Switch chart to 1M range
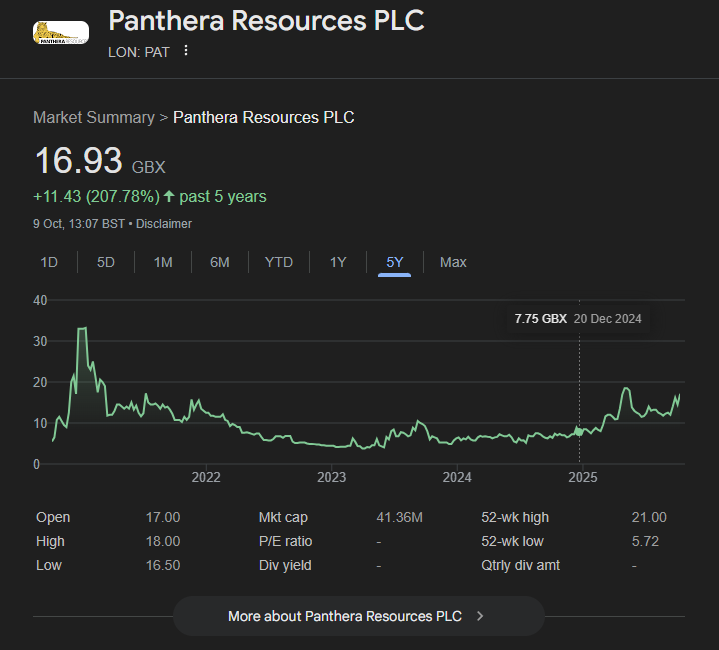719x650 pixels. [x=163, y=262]
